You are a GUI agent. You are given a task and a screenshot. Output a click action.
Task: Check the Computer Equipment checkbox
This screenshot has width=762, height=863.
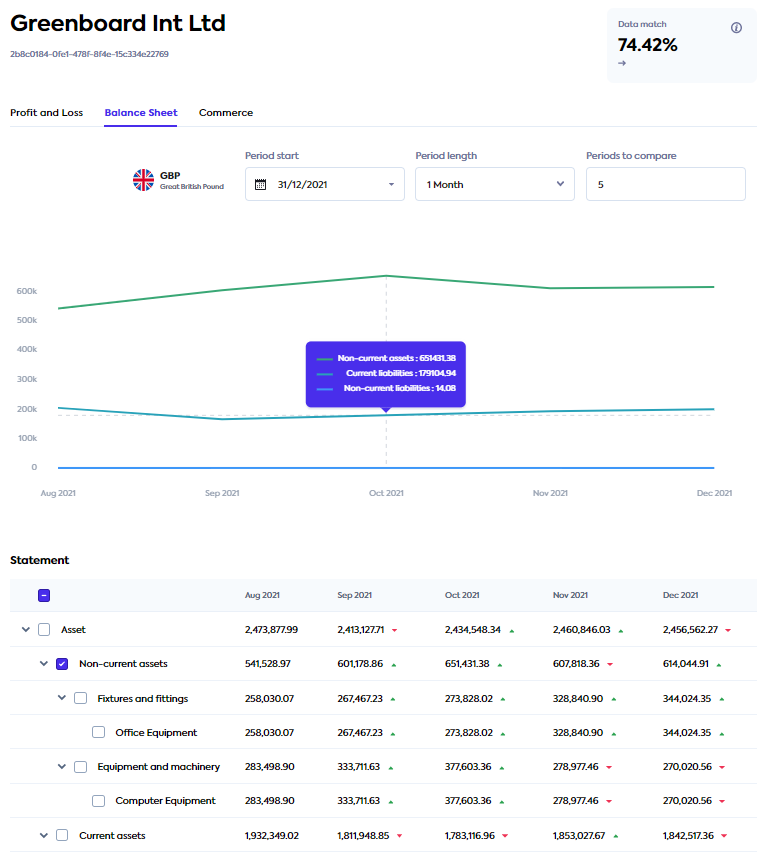(x=99, y=801)
